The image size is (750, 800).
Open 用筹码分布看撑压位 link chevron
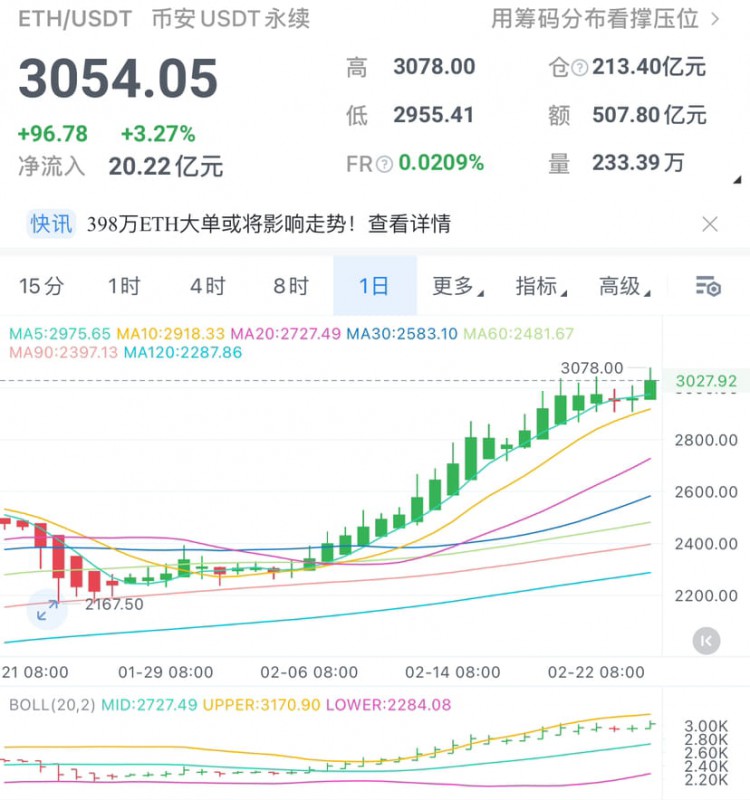tap(715, 19)
